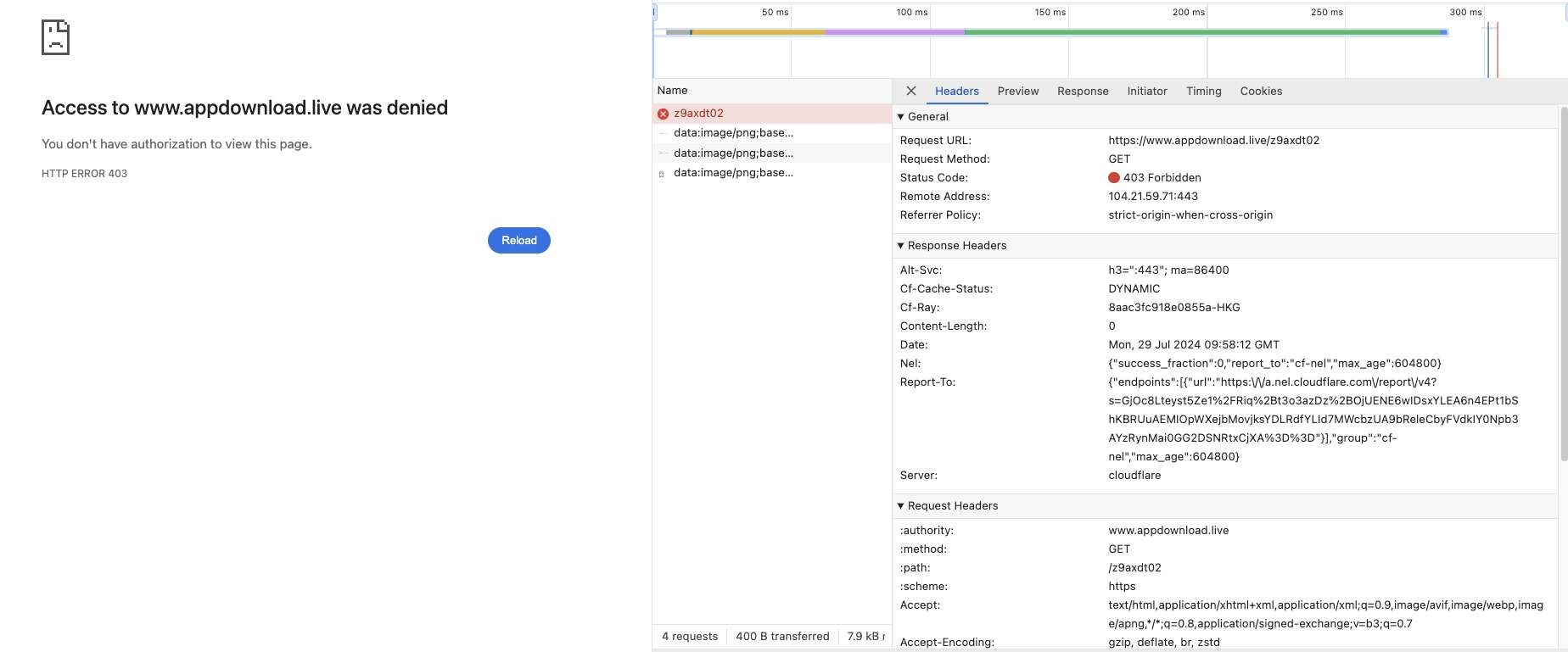Click the :authority value www.appdownload.live

tap(1168, 531)
